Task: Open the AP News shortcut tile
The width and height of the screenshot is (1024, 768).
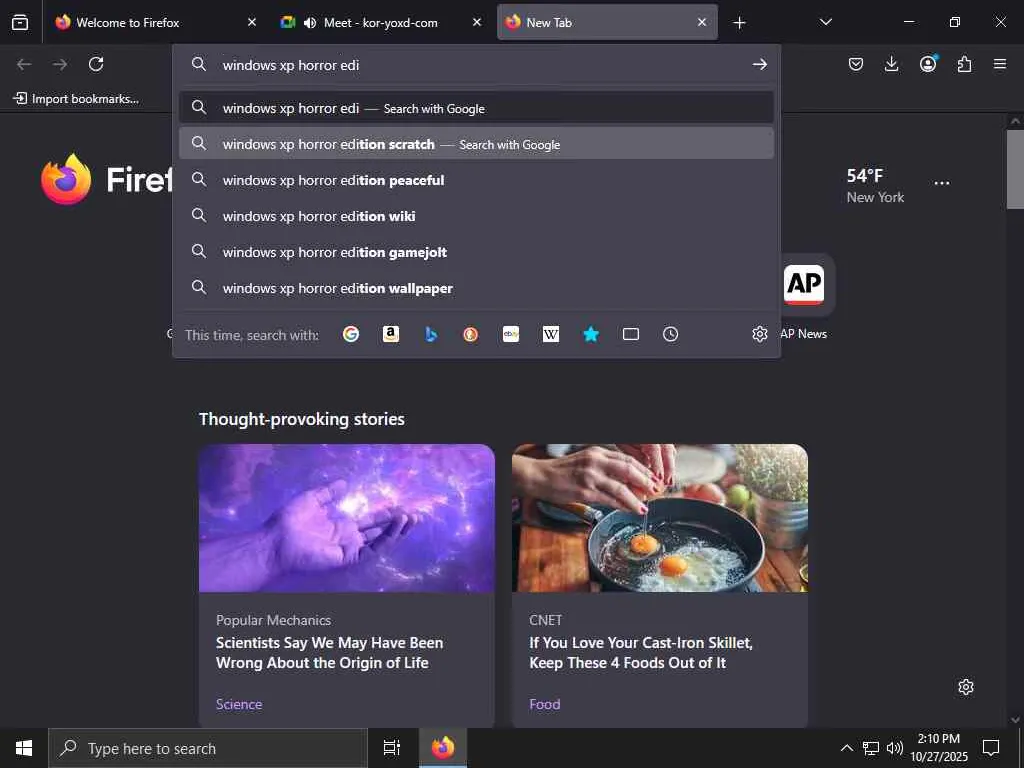Action: pos(804,285)
